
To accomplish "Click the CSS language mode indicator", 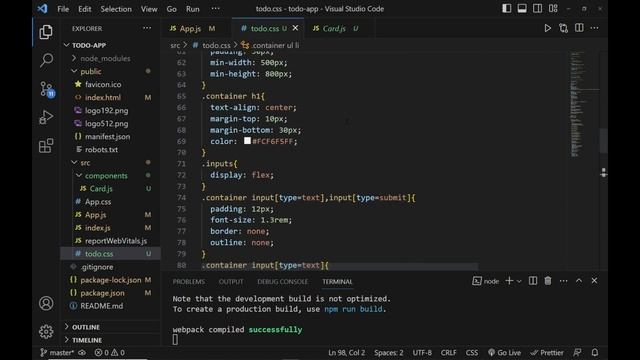I will click(472, 353).
